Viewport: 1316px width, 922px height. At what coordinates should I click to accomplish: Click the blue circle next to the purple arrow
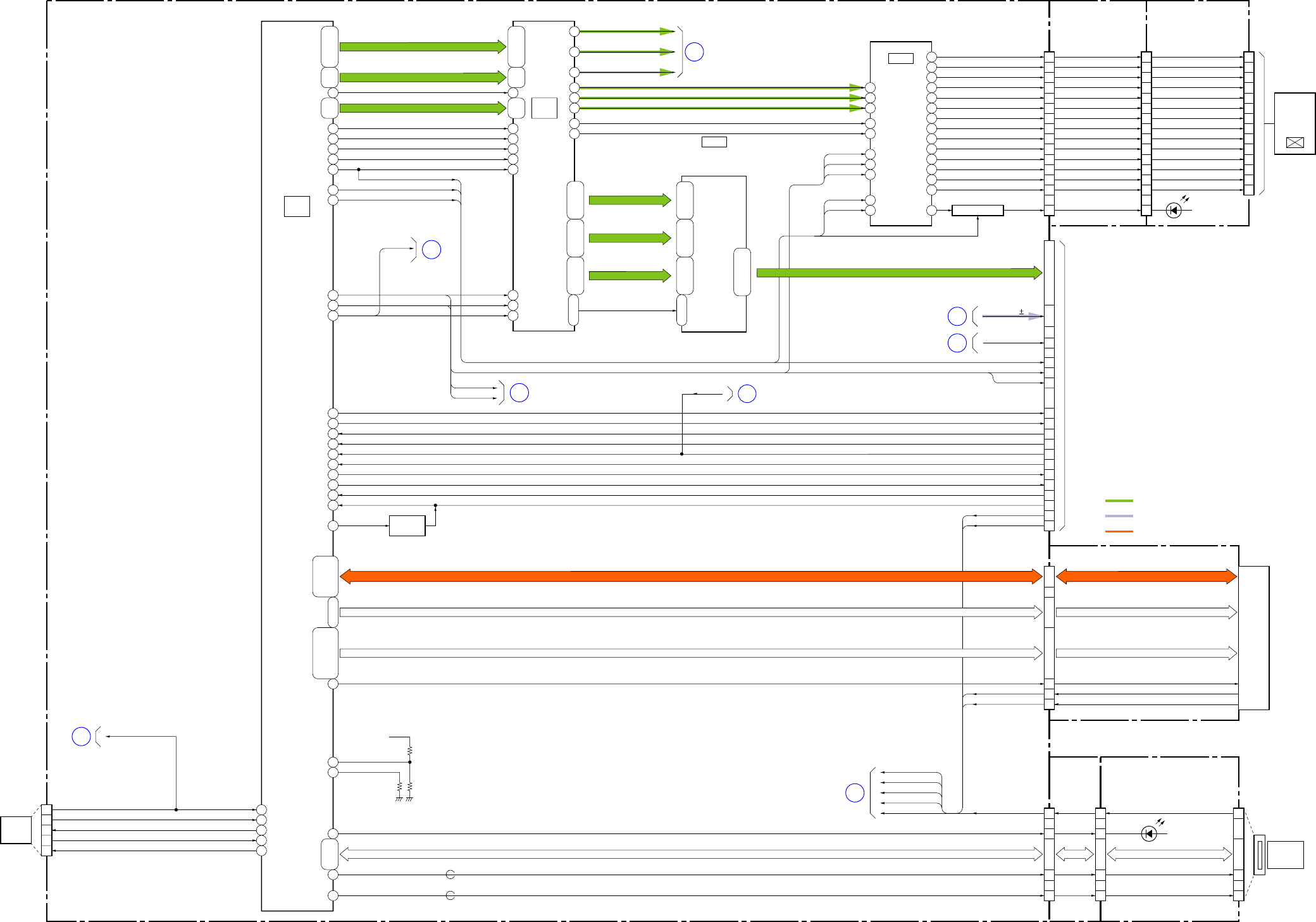coord(957,316)
